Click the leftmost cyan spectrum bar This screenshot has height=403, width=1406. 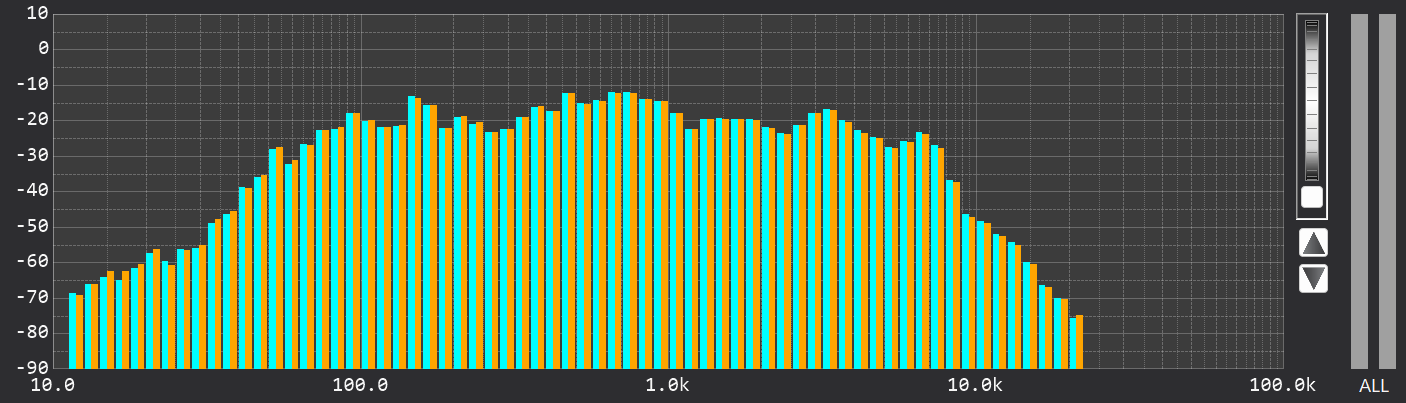coord(72,330)
